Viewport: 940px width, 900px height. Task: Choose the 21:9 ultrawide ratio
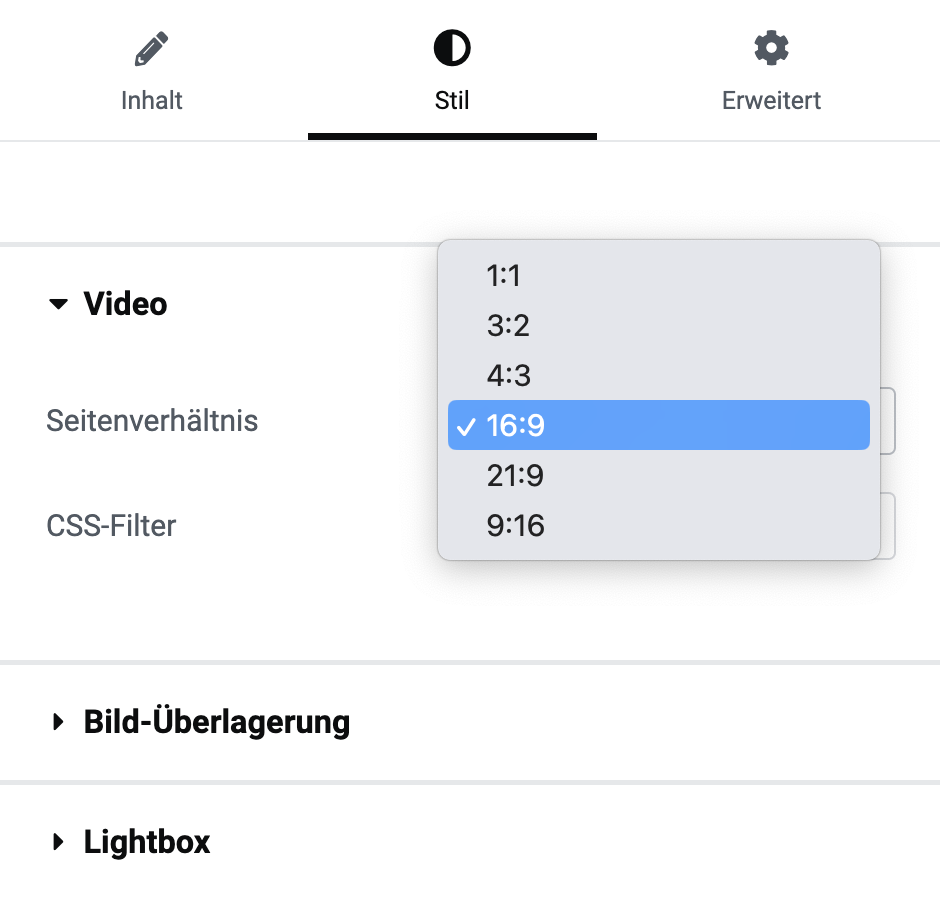pos(659,475)
